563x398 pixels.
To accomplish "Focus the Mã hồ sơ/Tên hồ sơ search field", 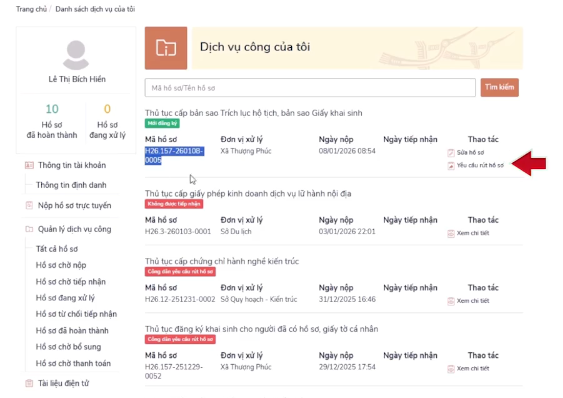I will tap(310, 88).
